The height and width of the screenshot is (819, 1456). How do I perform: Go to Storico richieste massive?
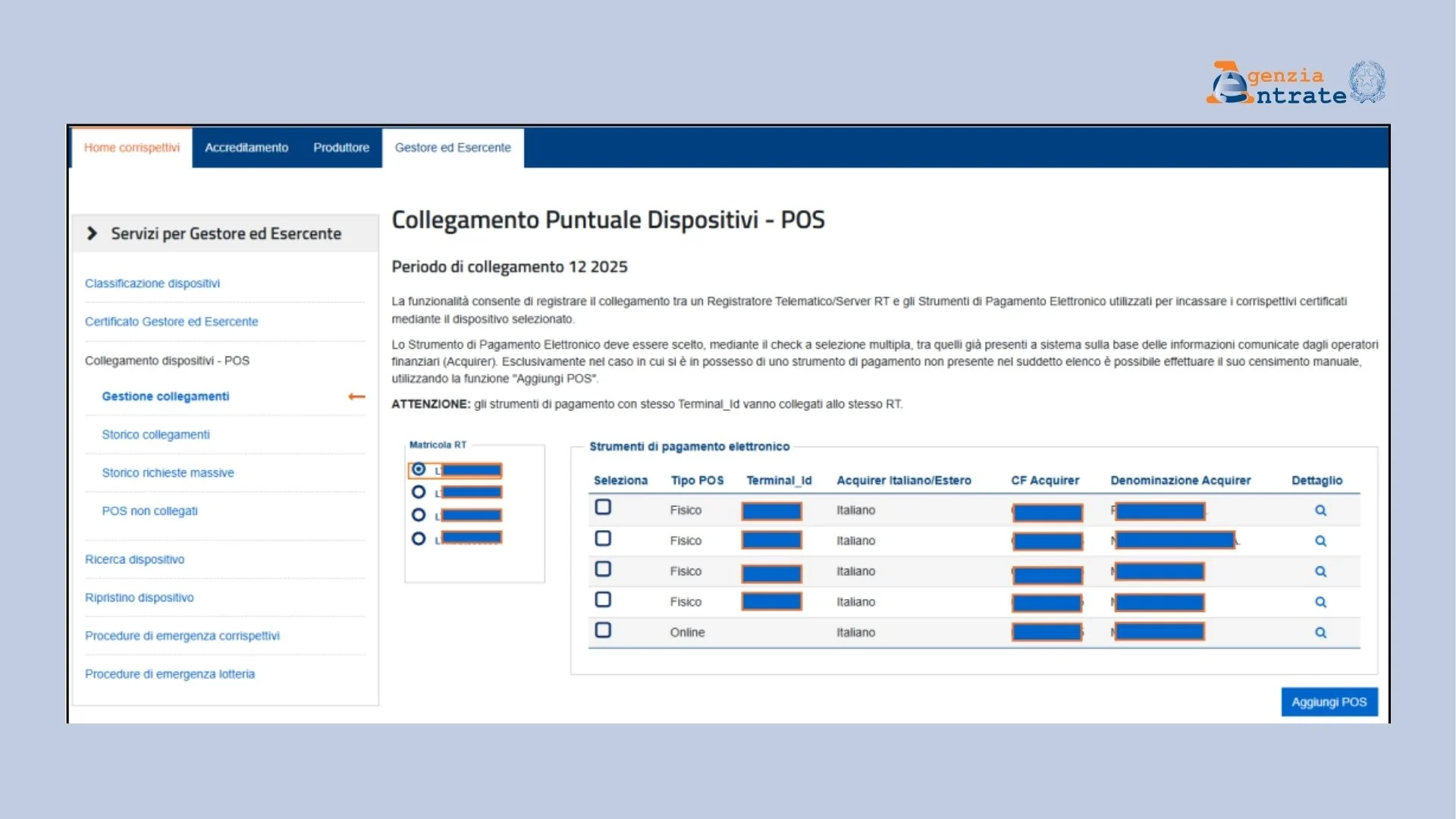click(168, 472)
